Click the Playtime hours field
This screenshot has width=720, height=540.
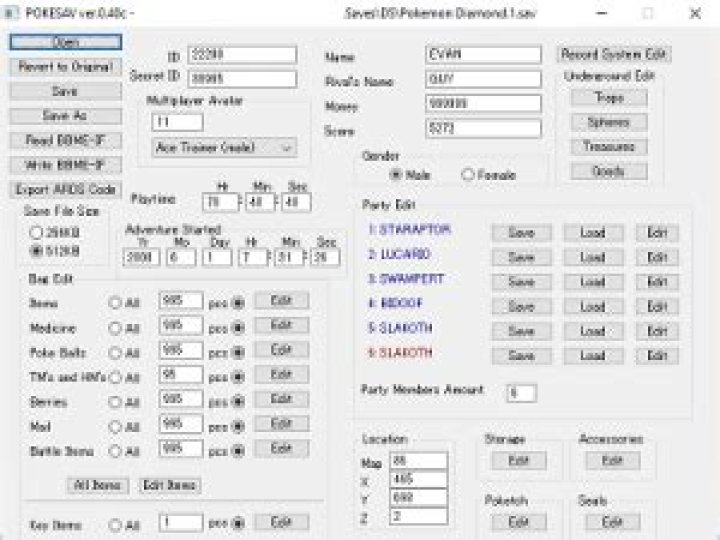pos(220,202)
